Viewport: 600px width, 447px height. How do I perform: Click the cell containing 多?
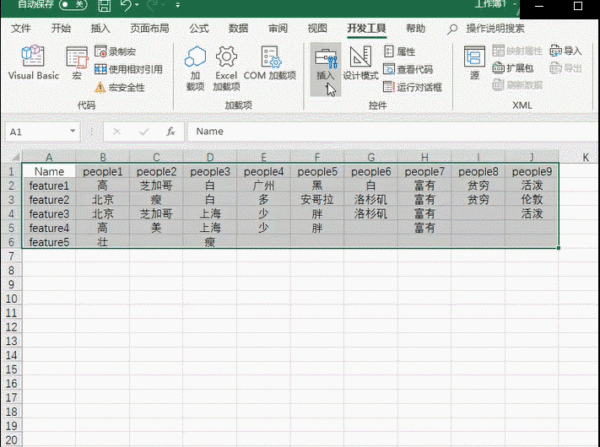tap(264, 199)
